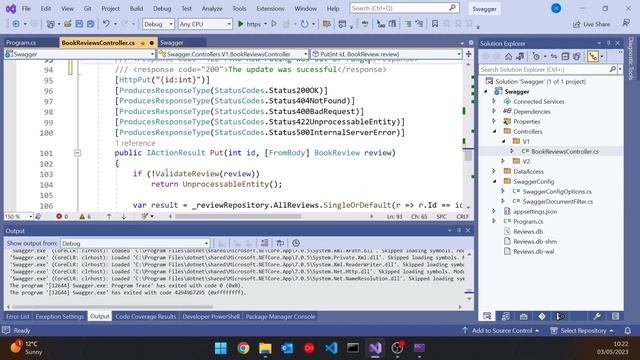Toggle word wrap icon in Output toolbar
The image size is (640, 360).
[280, 243]
